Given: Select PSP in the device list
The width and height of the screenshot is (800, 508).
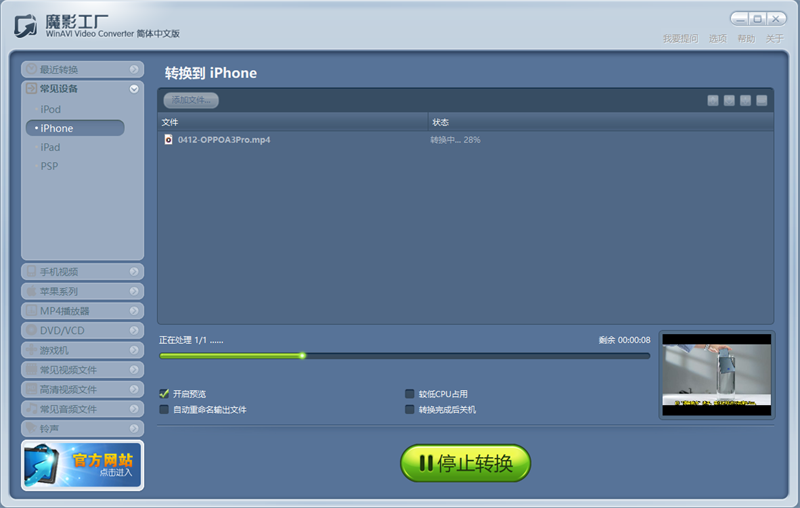Looking at the screenshot, I should pyautogui.click(x=49, y=166).
